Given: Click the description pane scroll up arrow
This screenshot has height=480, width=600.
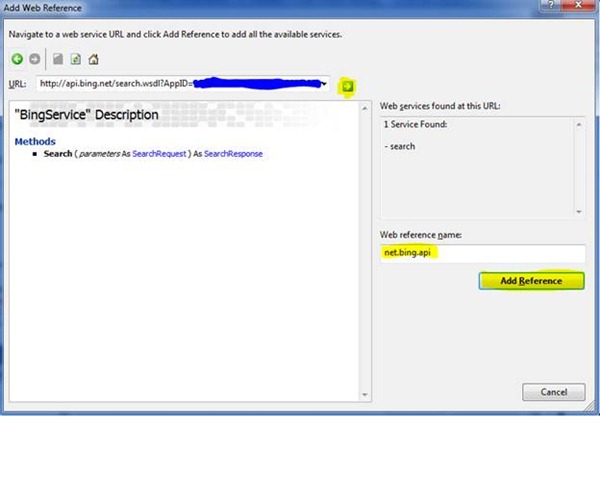Looking at the screenshot, I should pos(365,109).
